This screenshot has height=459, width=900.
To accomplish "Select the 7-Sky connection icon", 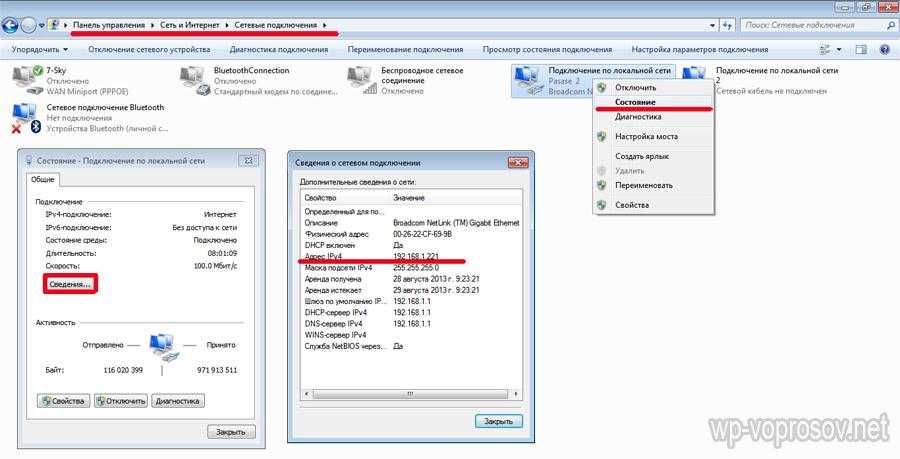I will click(x=28, y=80).
